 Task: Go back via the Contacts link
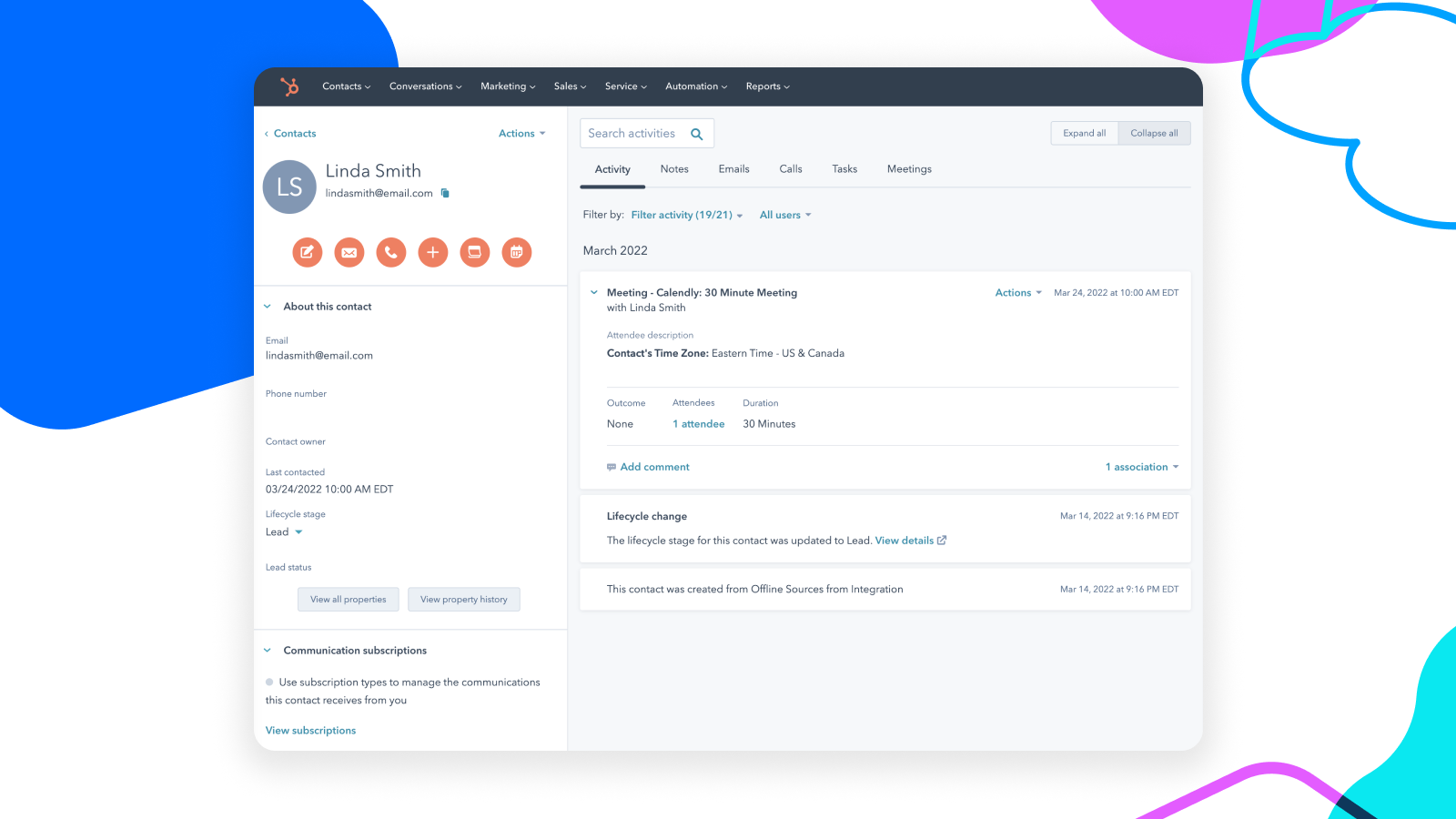[x=295, y=134]
